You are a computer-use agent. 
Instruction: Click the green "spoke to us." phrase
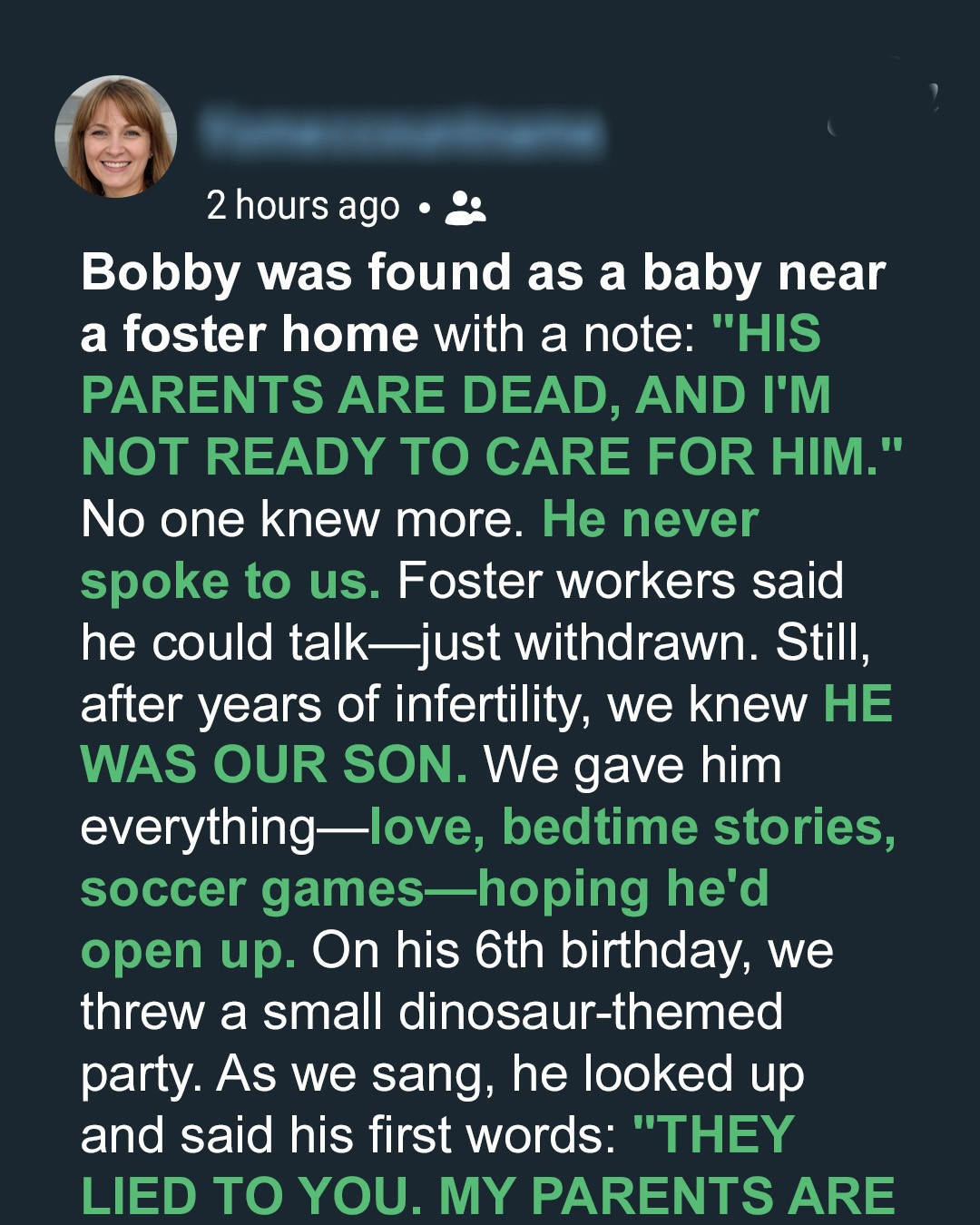click(x=230, y=581)
